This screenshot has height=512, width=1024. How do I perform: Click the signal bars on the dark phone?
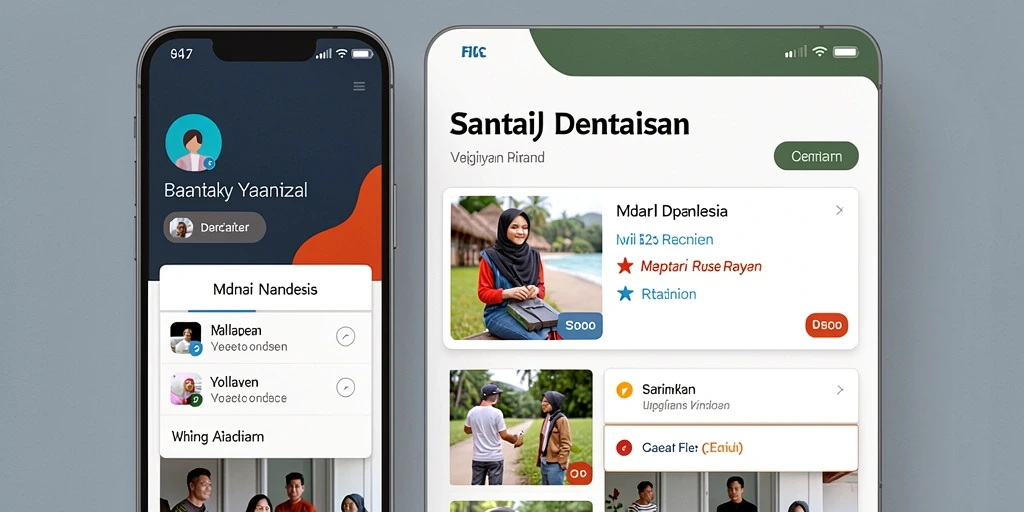tap(323, 54)
